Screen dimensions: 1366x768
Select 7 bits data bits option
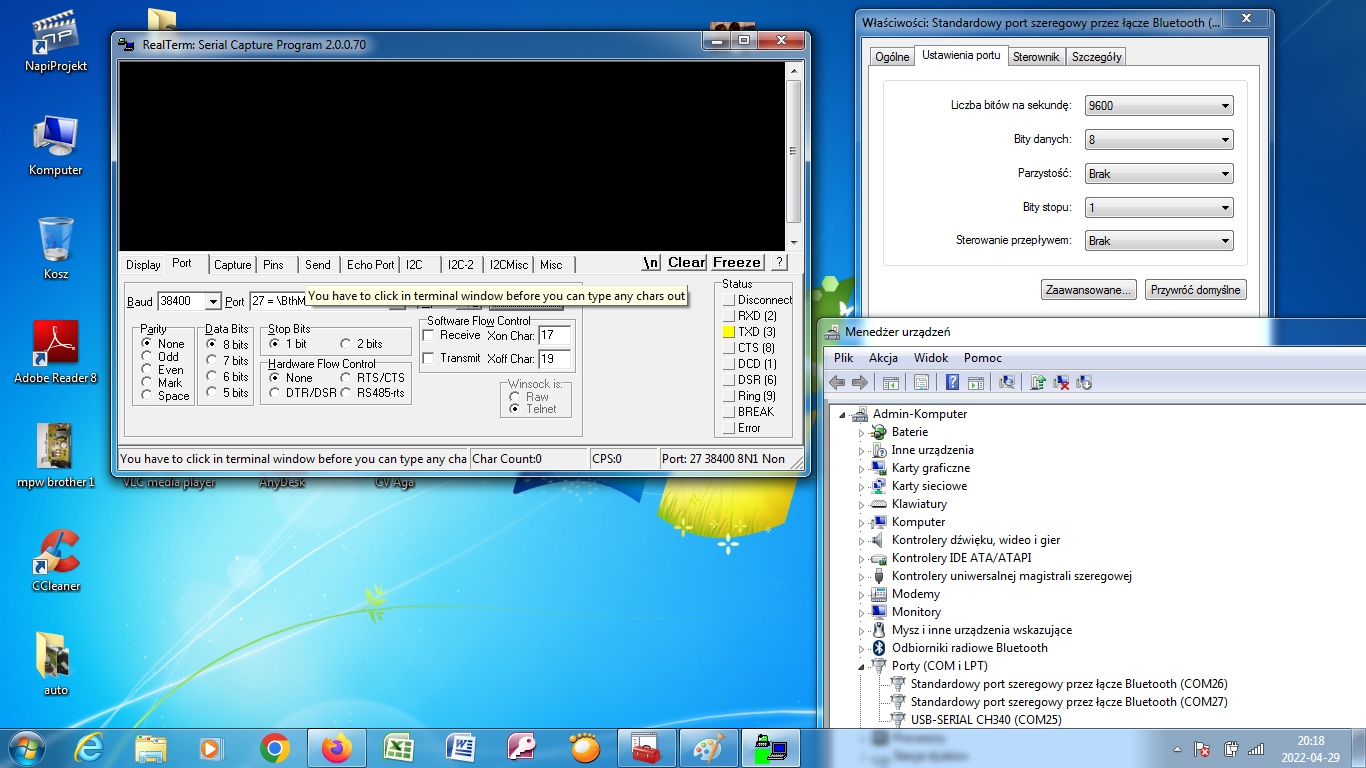pyautogui.click(x=212, y=360)
